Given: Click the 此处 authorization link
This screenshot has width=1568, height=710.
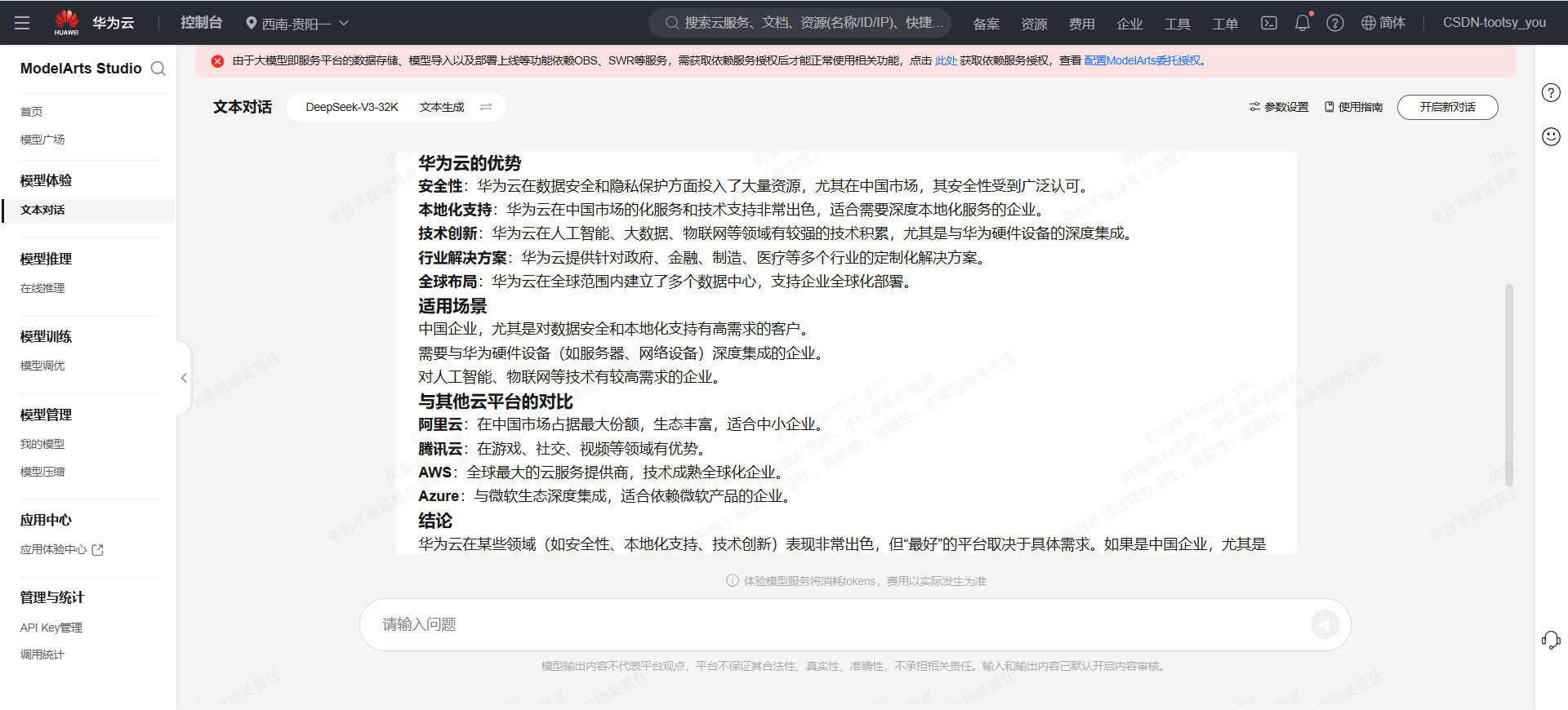Looking at the screenshot, I should tap(946, 60).
